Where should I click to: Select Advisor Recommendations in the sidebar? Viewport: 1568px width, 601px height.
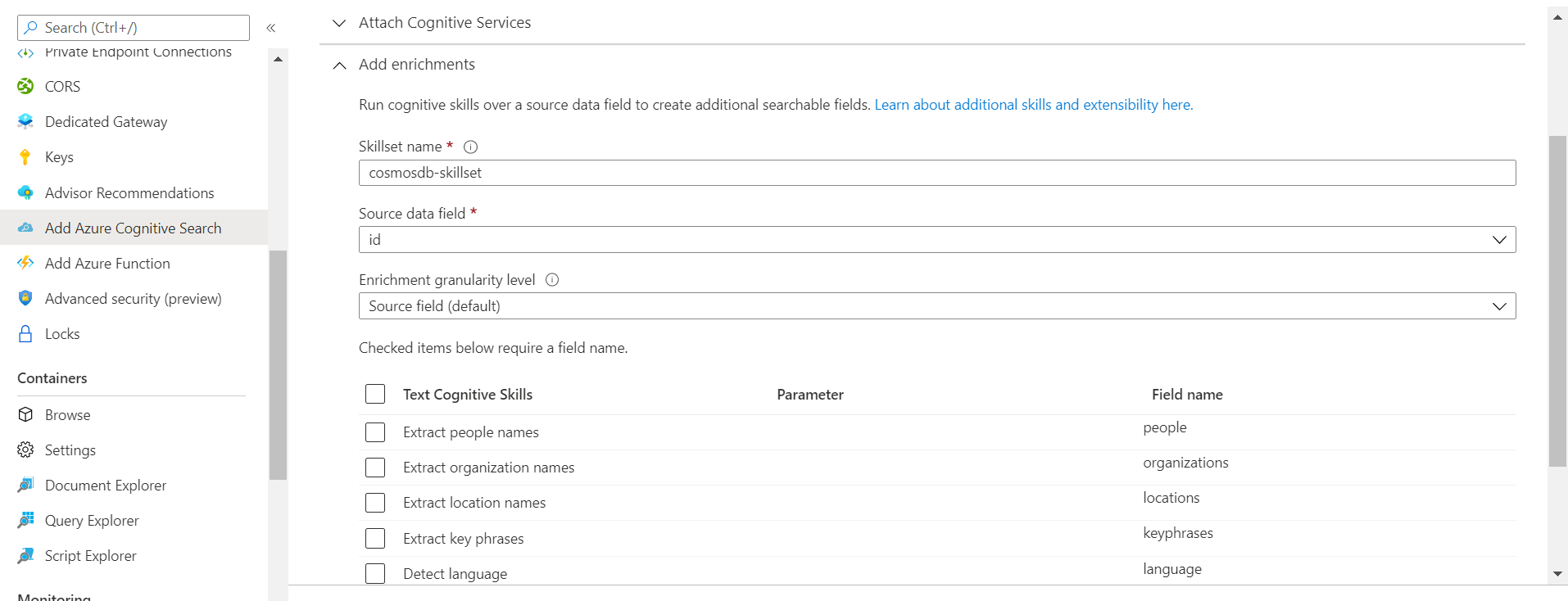pos(129,193)
